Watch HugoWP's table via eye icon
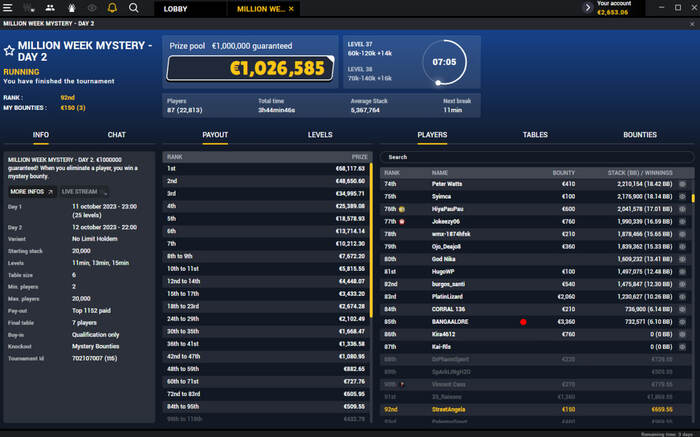Image resolution: width=700 pixels, height=437 pixels. (682, 271)
